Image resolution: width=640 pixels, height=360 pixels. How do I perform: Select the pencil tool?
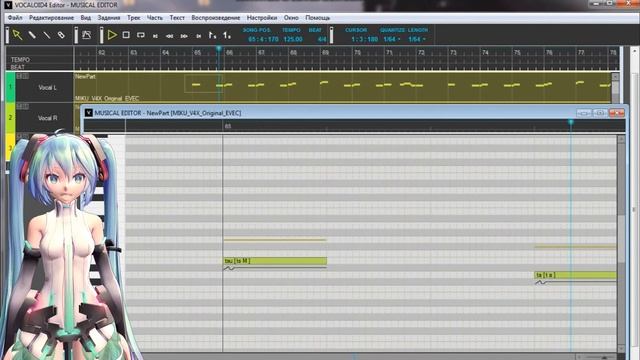point(32,35)
